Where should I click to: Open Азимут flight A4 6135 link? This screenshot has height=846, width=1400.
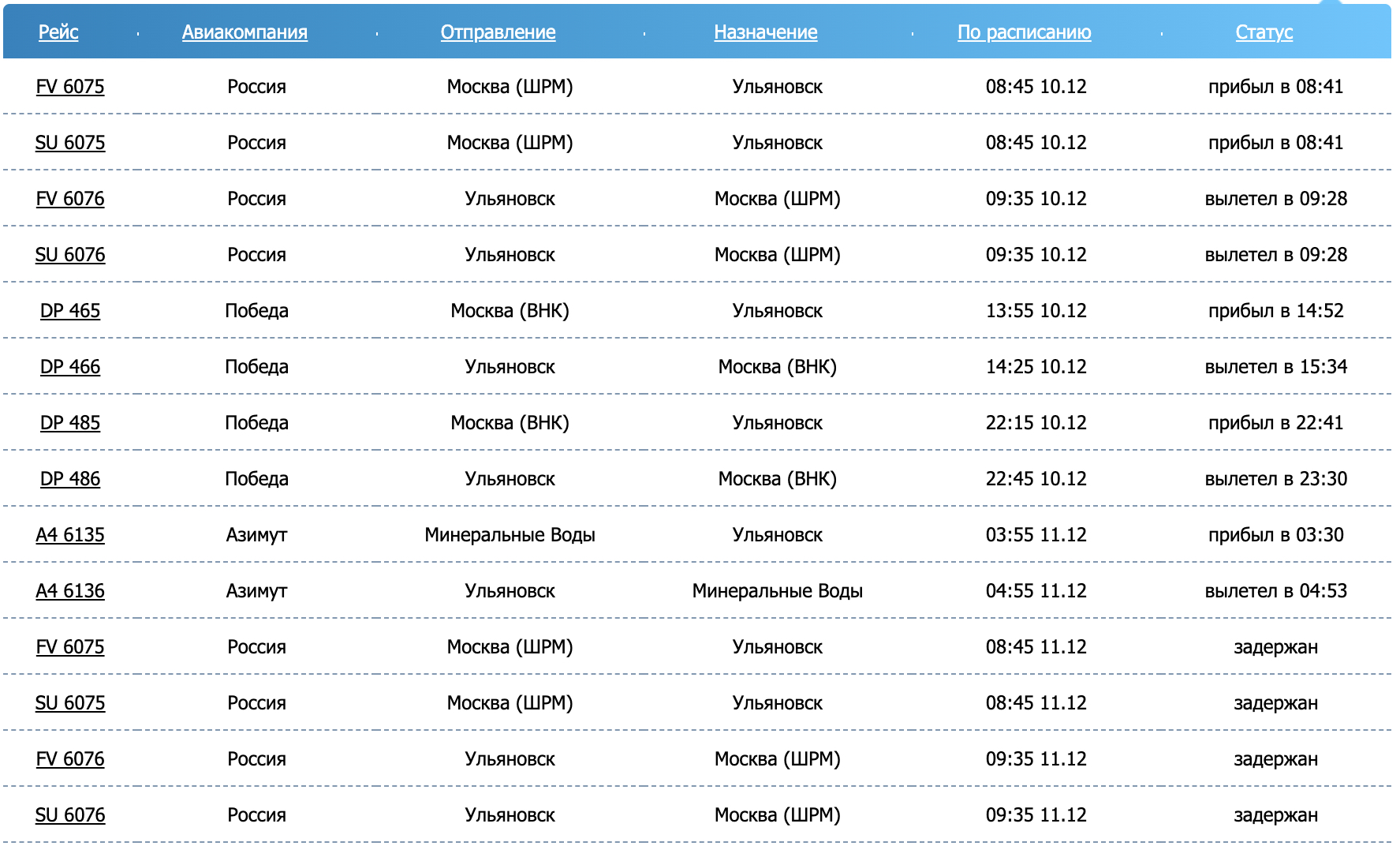point(70,535)
